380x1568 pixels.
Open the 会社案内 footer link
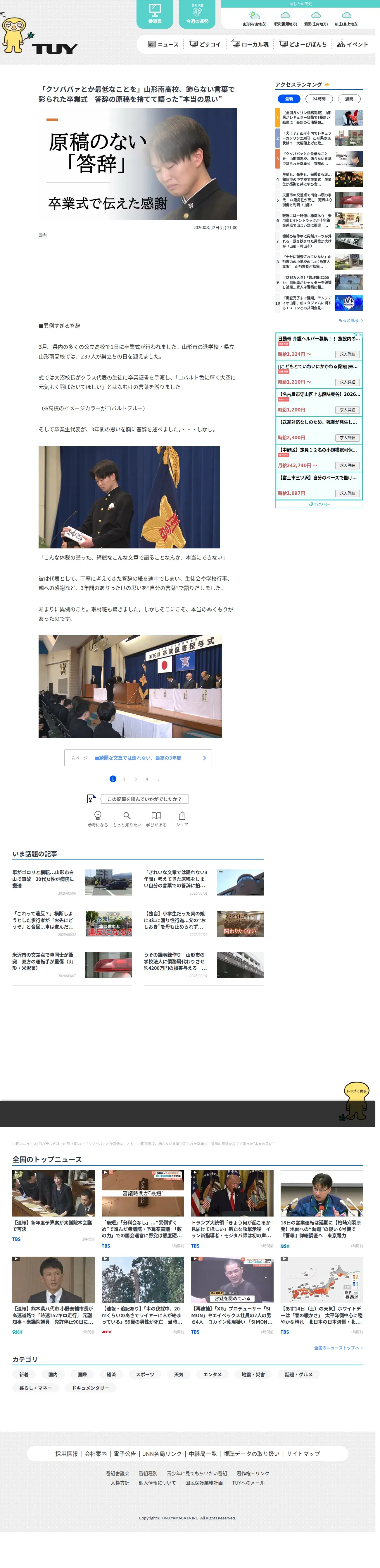96,1454
